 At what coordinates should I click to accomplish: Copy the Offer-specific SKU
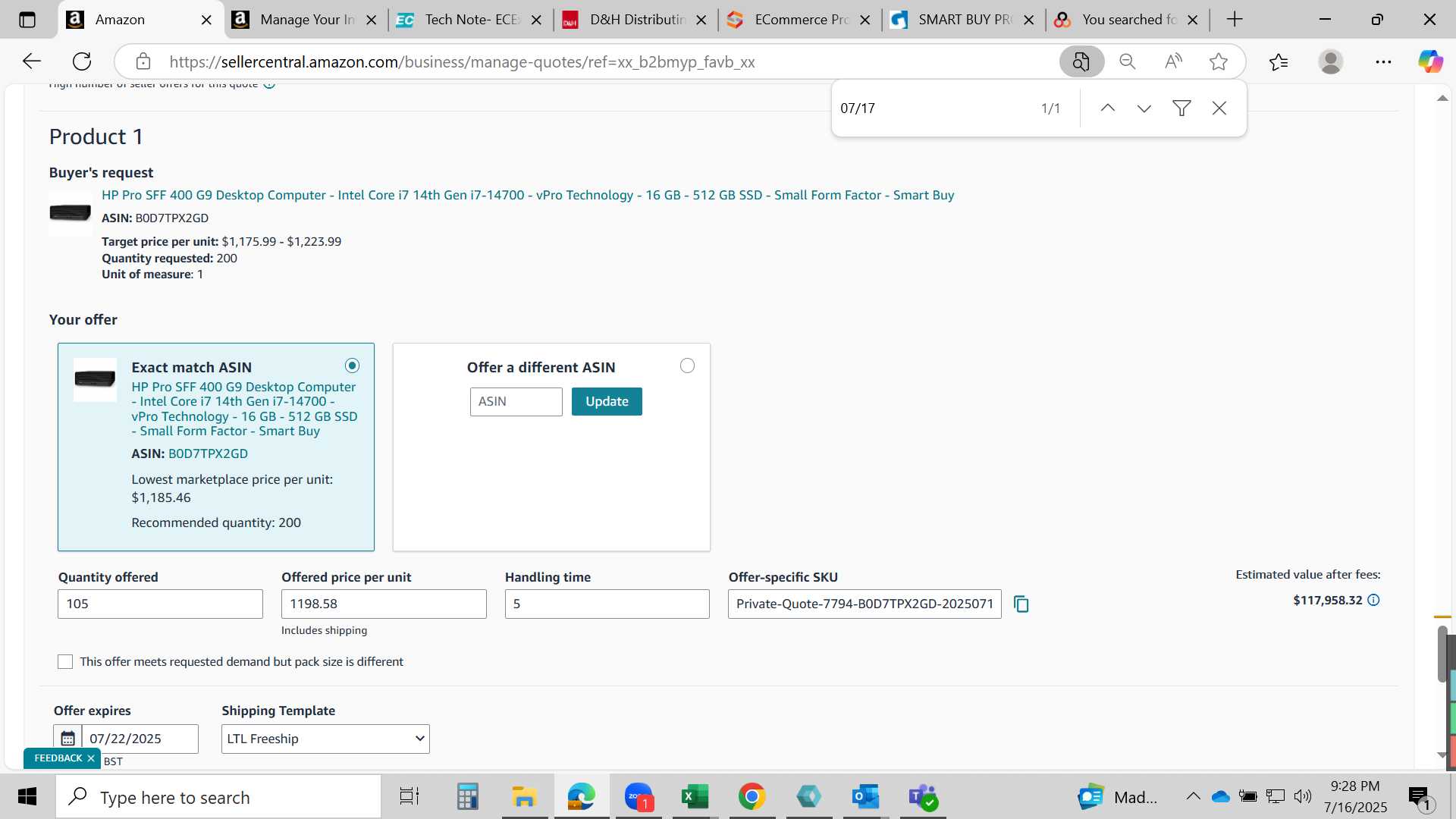coord(1021,604)
